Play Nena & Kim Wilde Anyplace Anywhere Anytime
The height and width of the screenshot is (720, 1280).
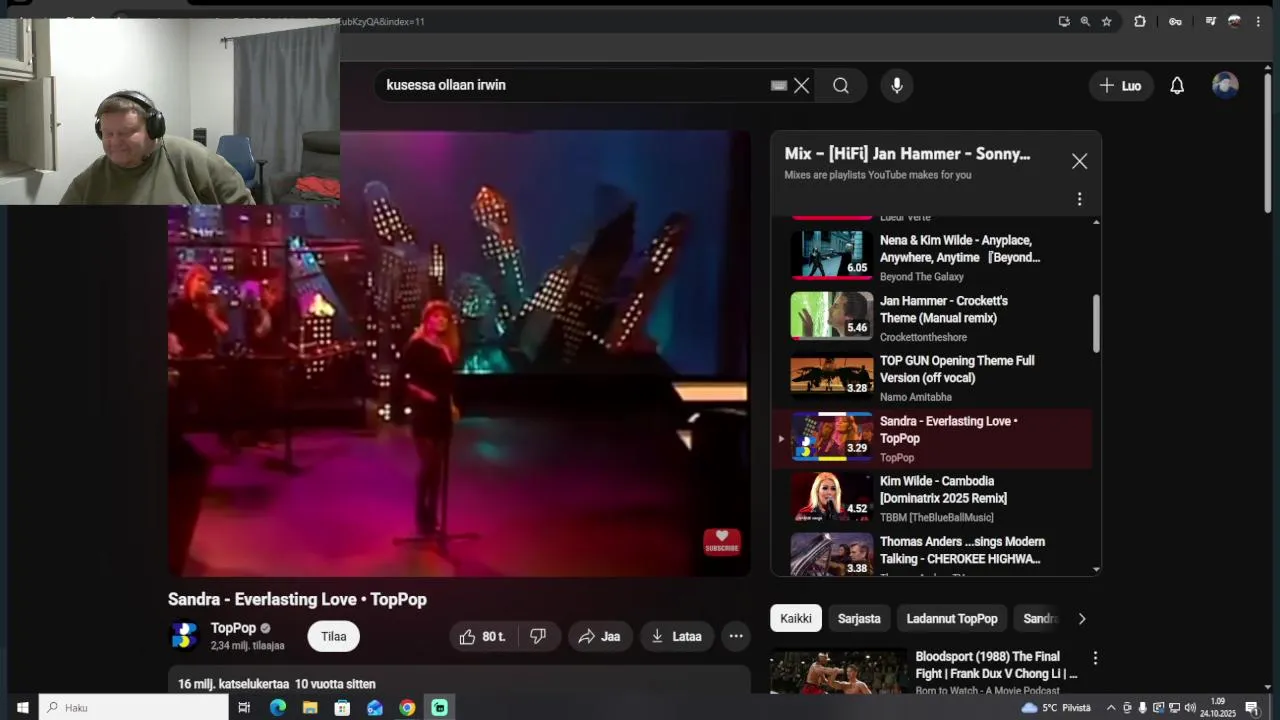pos(932,257)
